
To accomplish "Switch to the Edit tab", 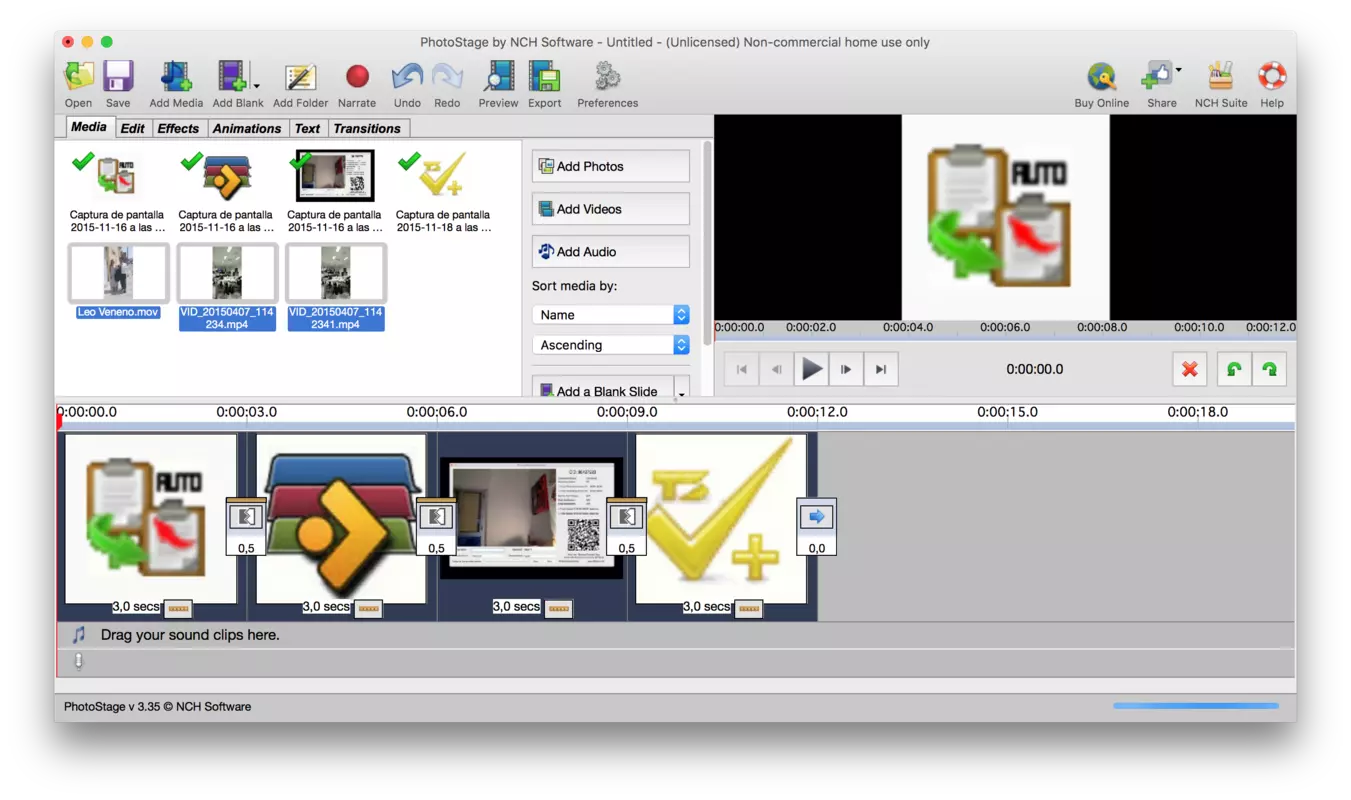I will click(132, 128).
